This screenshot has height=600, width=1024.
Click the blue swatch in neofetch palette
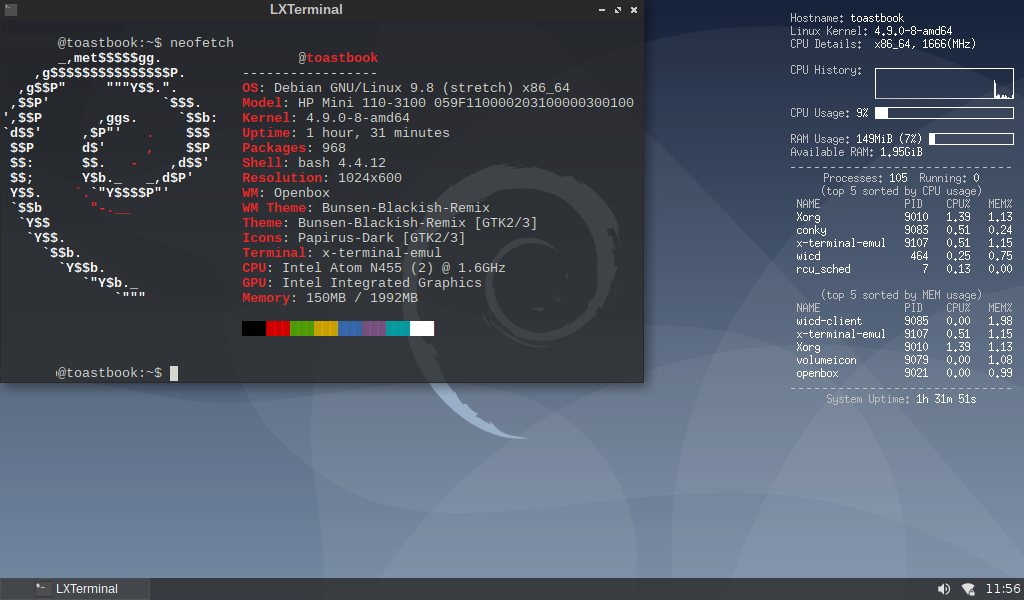(x=350, y=328)
